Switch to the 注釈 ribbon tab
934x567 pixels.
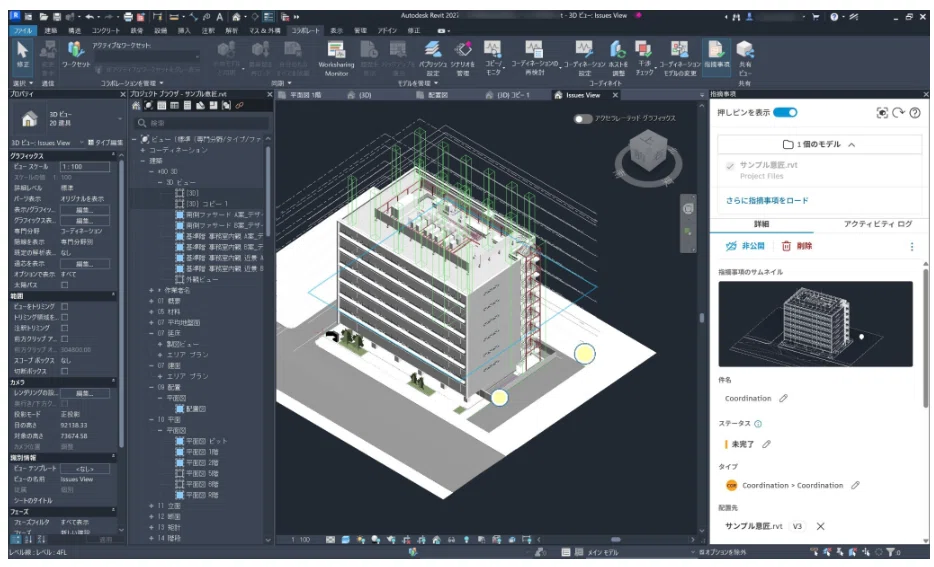pos(208,30)
